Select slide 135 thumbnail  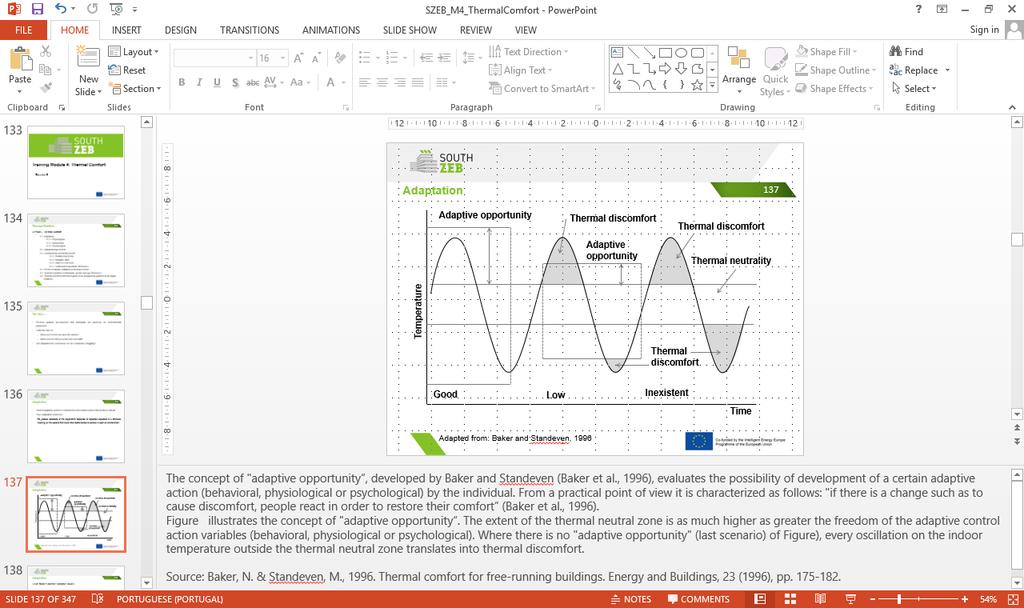tap(76, 338)
